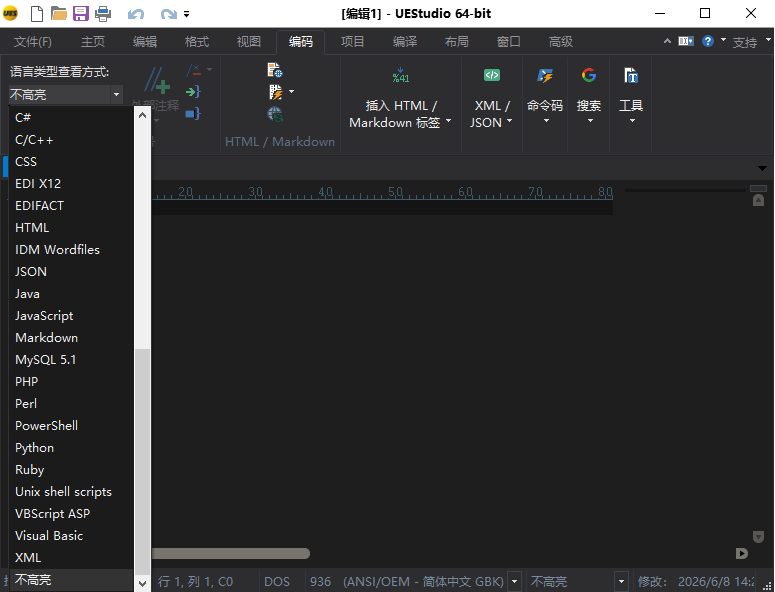Switch to the 主页 ribbon tab
Screen dimensions: 775x592
93,42
